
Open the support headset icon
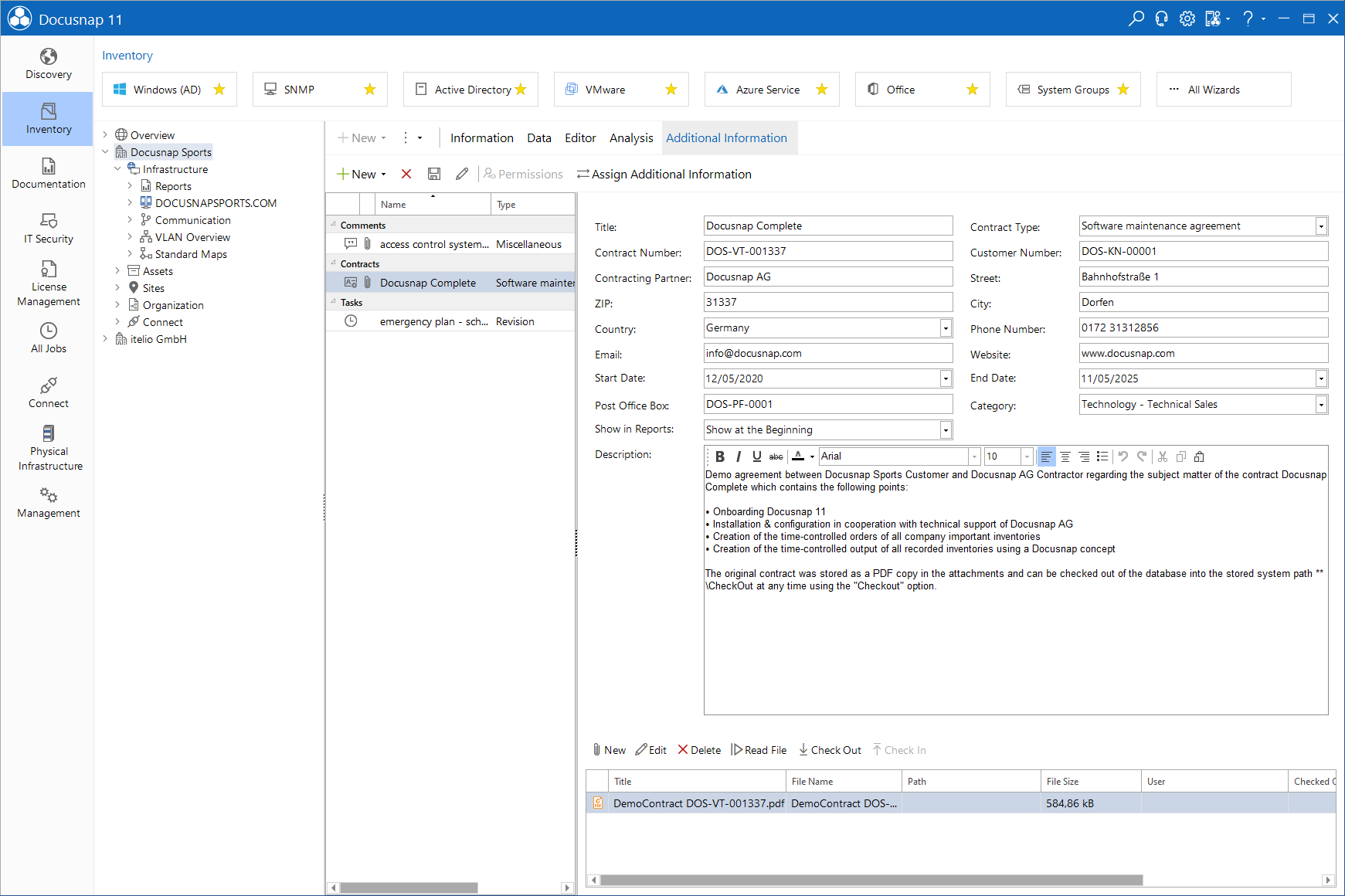pyautogui.click(x=1161, y=19)
